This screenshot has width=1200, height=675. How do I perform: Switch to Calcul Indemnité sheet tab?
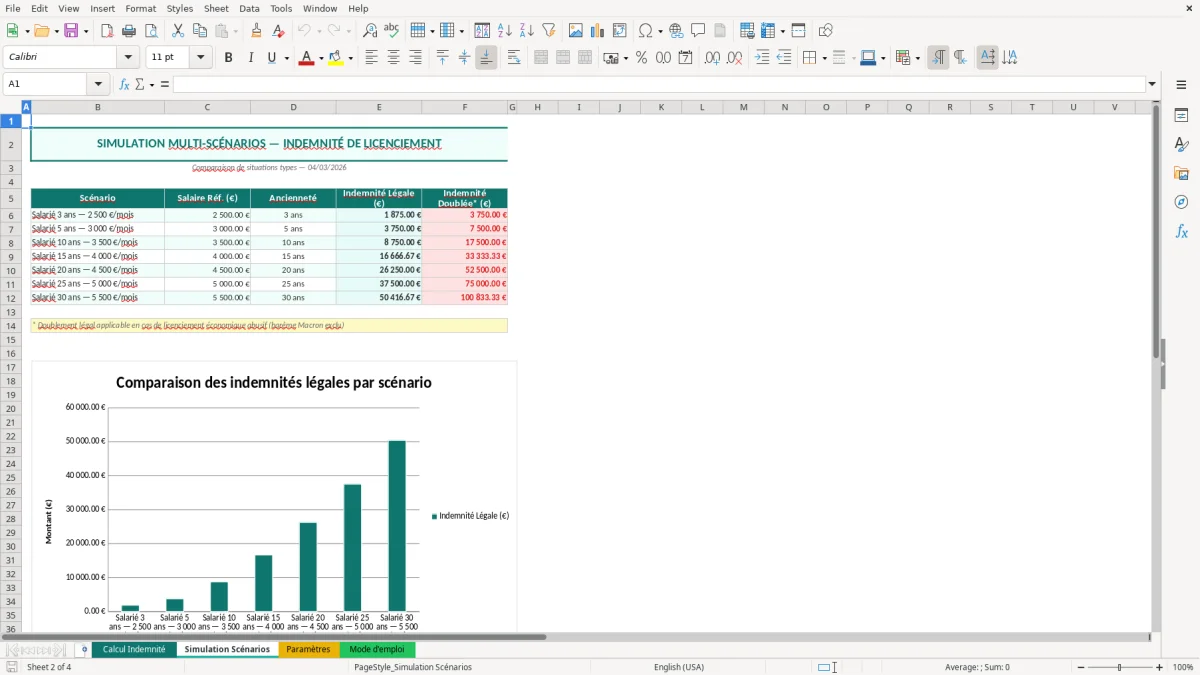tap(134, 649)
